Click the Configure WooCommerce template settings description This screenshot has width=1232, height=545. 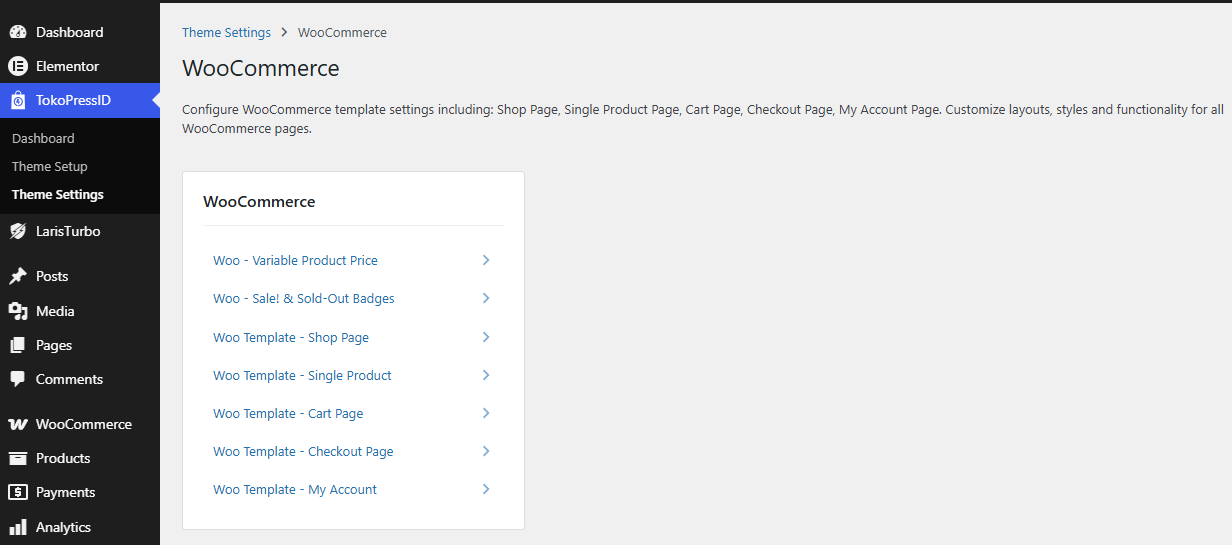coord(703,119)
